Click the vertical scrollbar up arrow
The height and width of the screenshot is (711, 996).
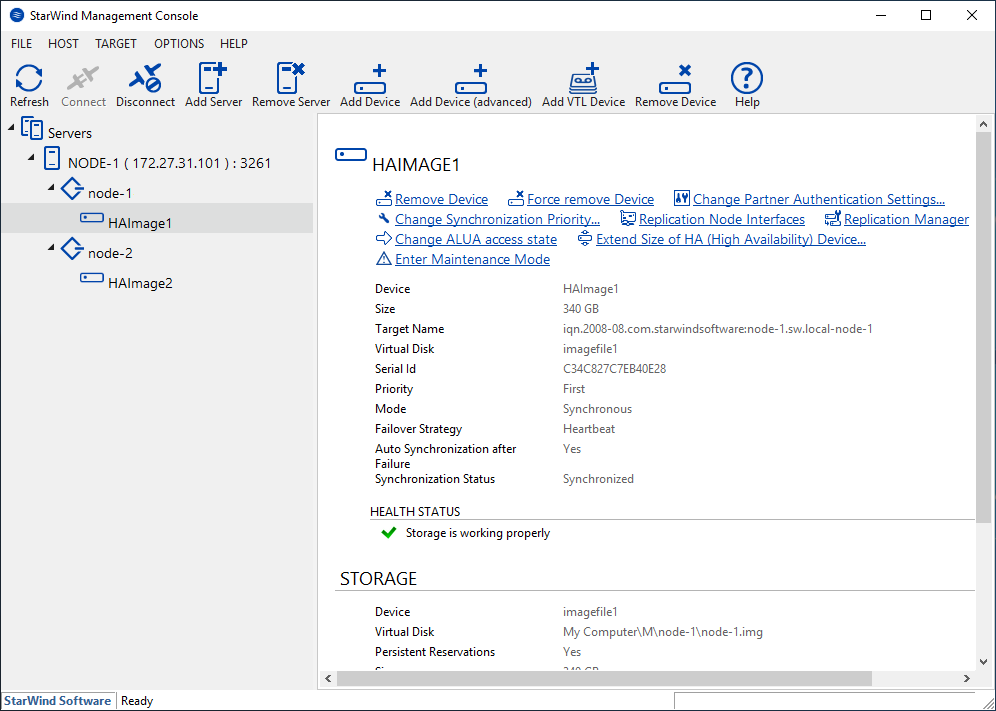point(983,125)
